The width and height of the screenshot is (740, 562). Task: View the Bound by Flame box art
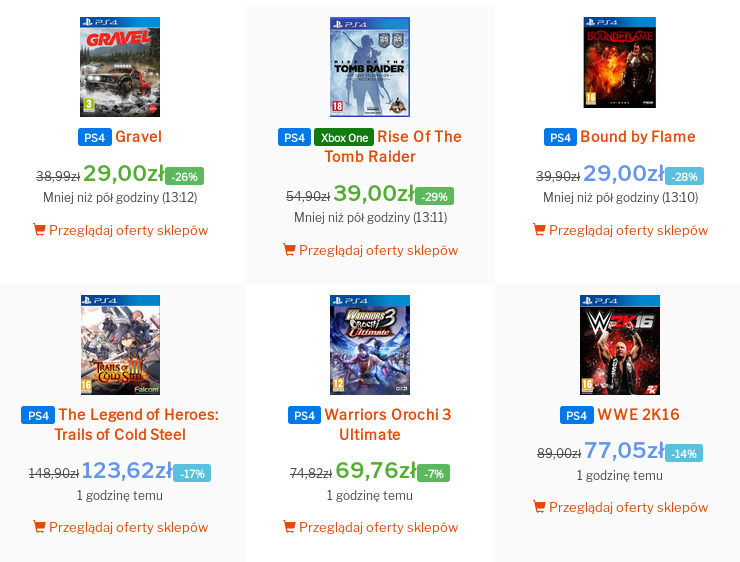coord(620,62)
